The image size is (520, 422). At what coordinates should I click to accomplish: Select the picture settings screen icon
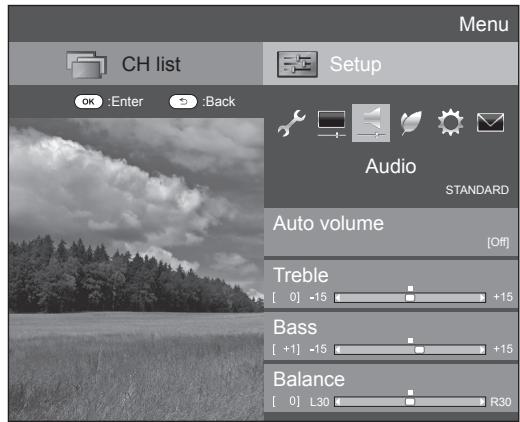tap(331, 124)
